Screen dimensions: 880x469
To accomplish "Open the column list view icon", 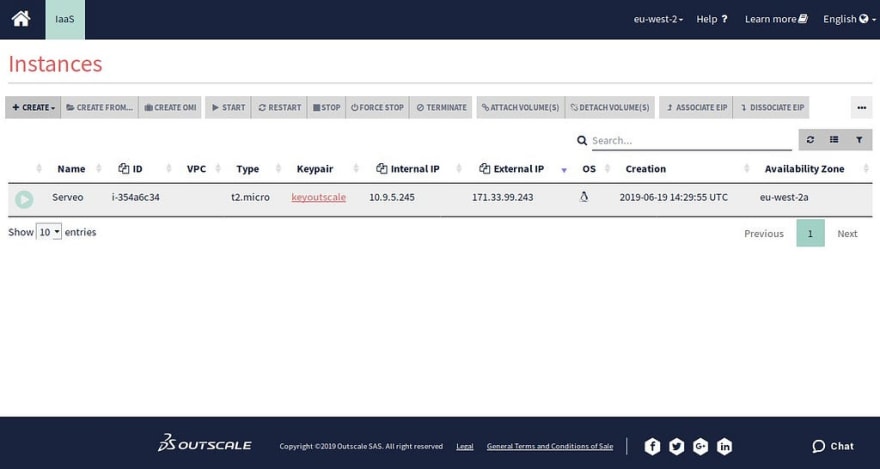I will point(834,140).
